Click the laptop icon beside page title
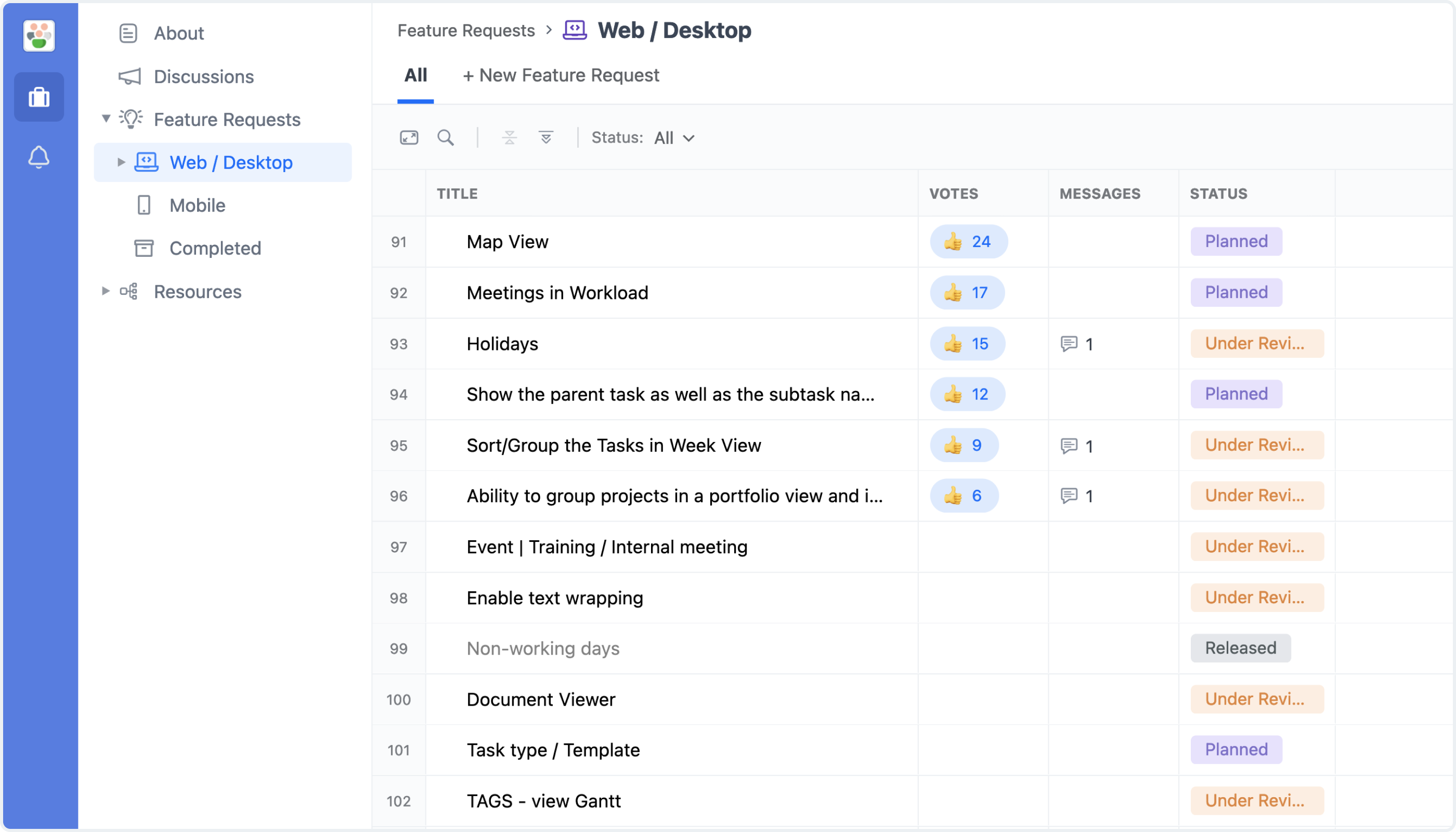The image size is (1456, 832). 575,30
